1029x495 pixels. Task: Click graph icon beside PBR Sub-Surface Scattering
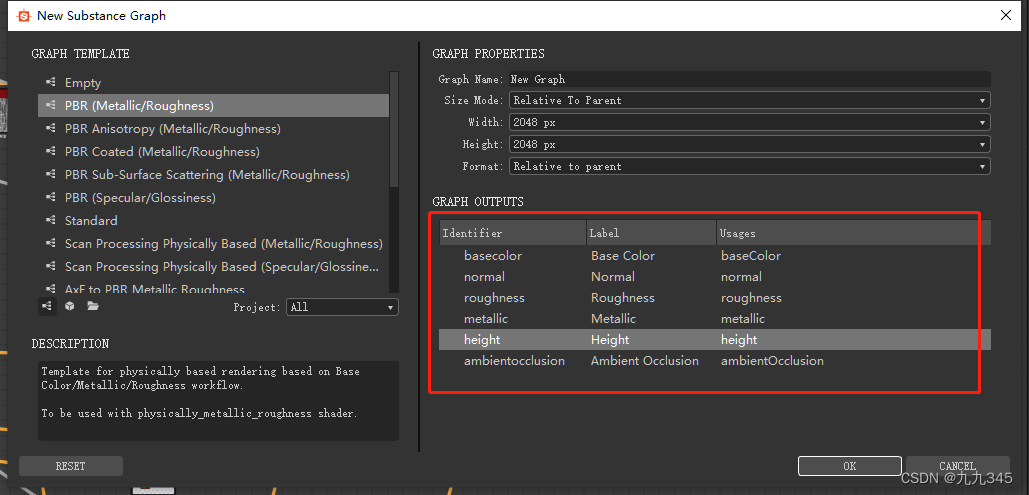pos(50,175)
